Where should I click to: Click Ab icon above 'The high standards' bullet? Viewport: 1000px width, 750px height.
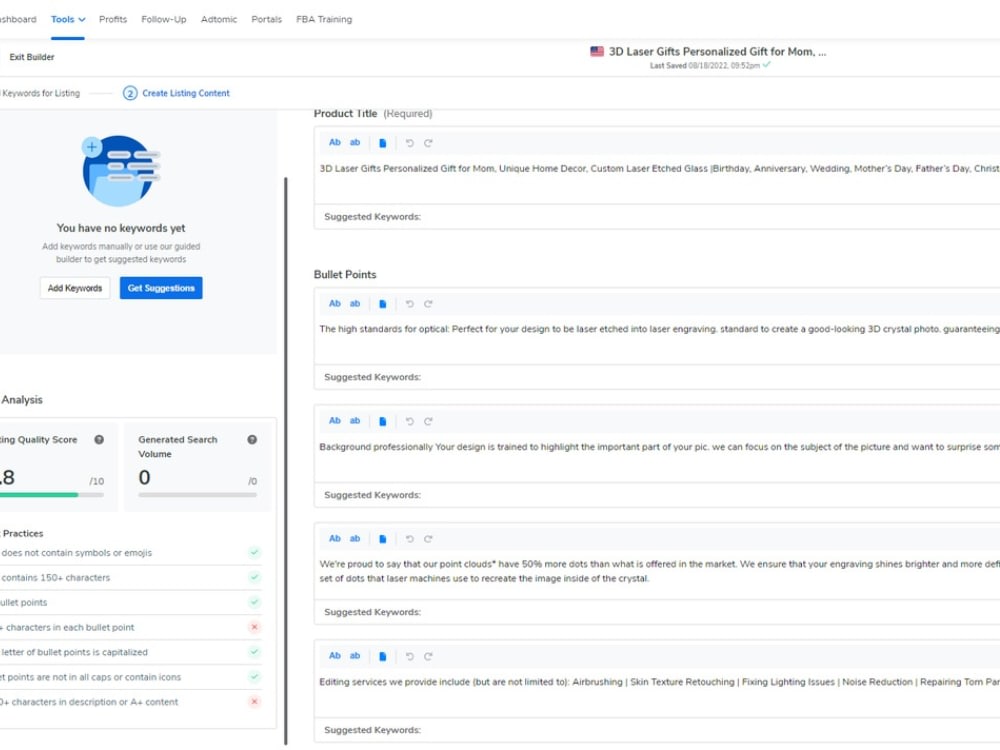[334, 304]
